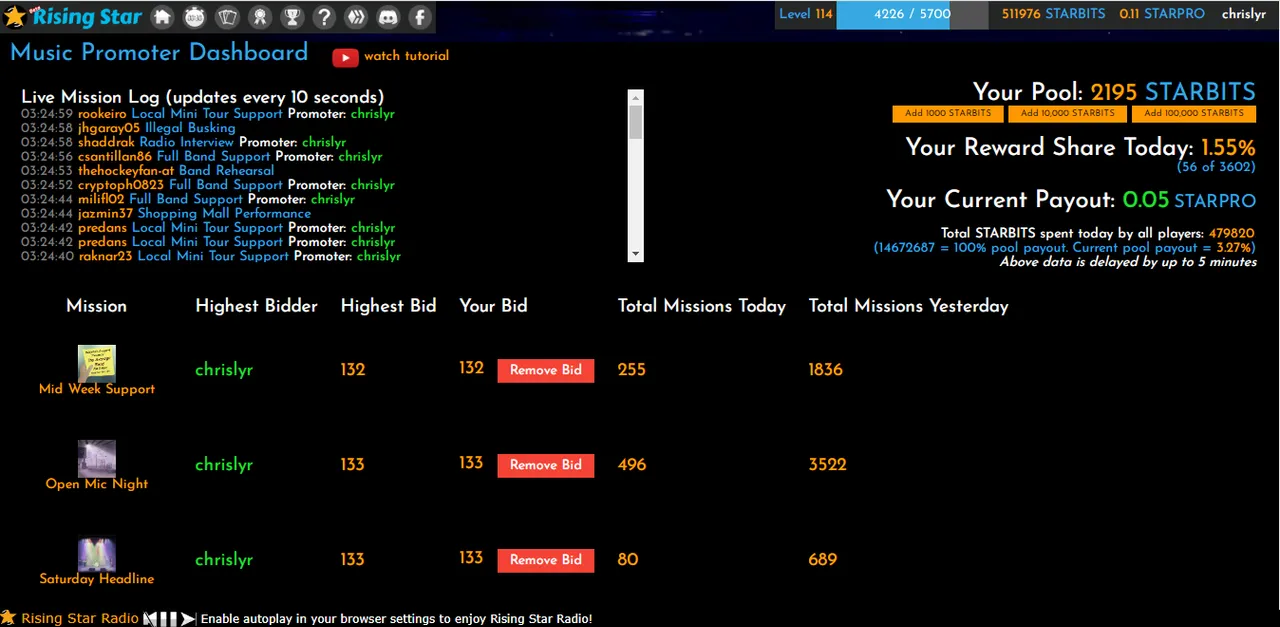Click the YouTube tutorial icon
This screenshot has width=1280, height=627.
pos(345,57)
